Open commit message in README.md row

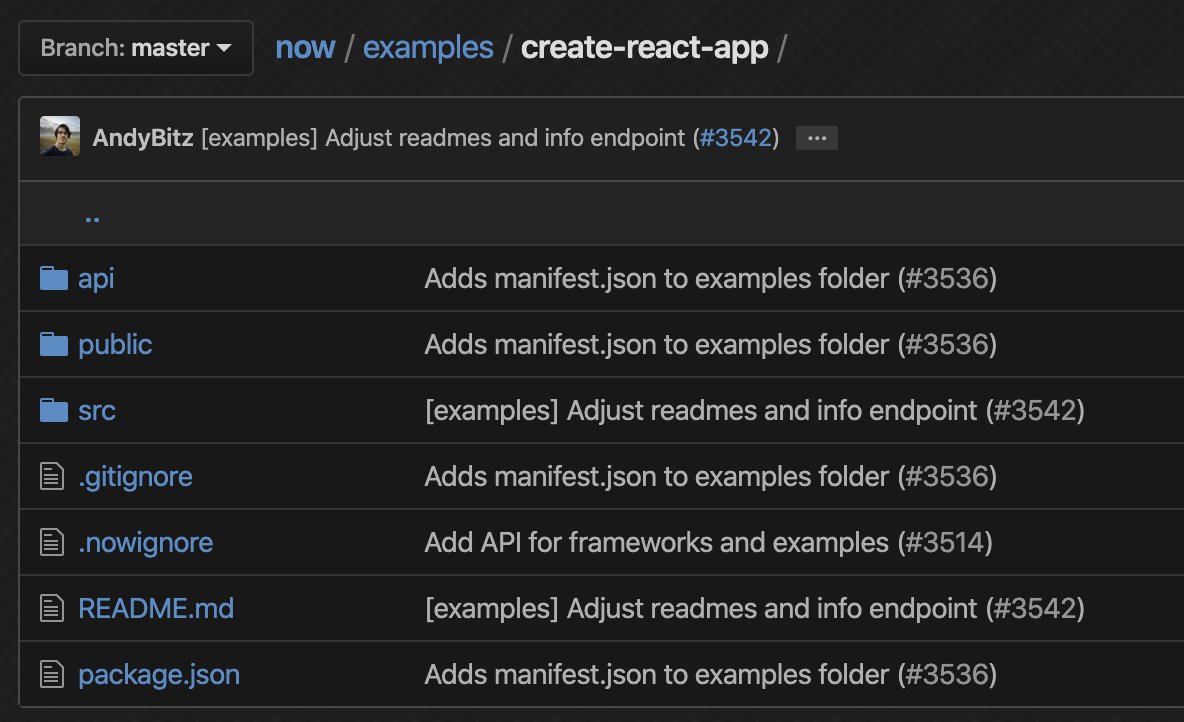[x=755, y=609]
